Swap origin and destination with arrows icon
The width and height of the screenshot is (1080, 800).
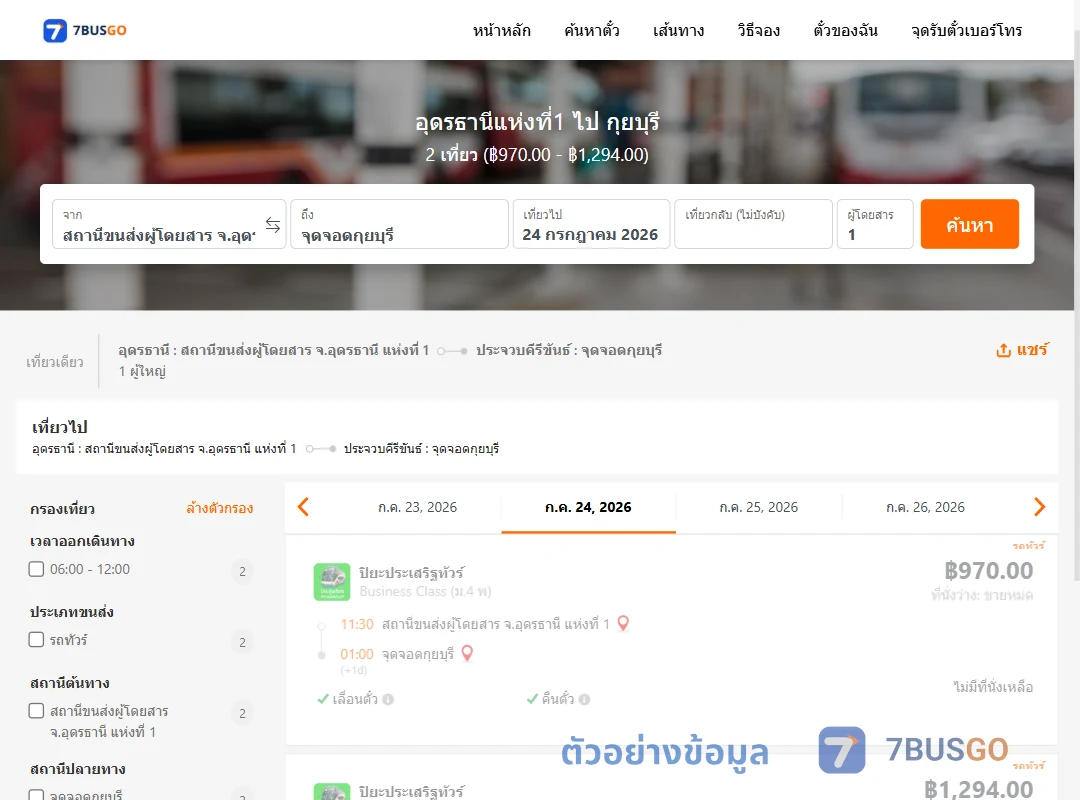(x=273, y=225)
